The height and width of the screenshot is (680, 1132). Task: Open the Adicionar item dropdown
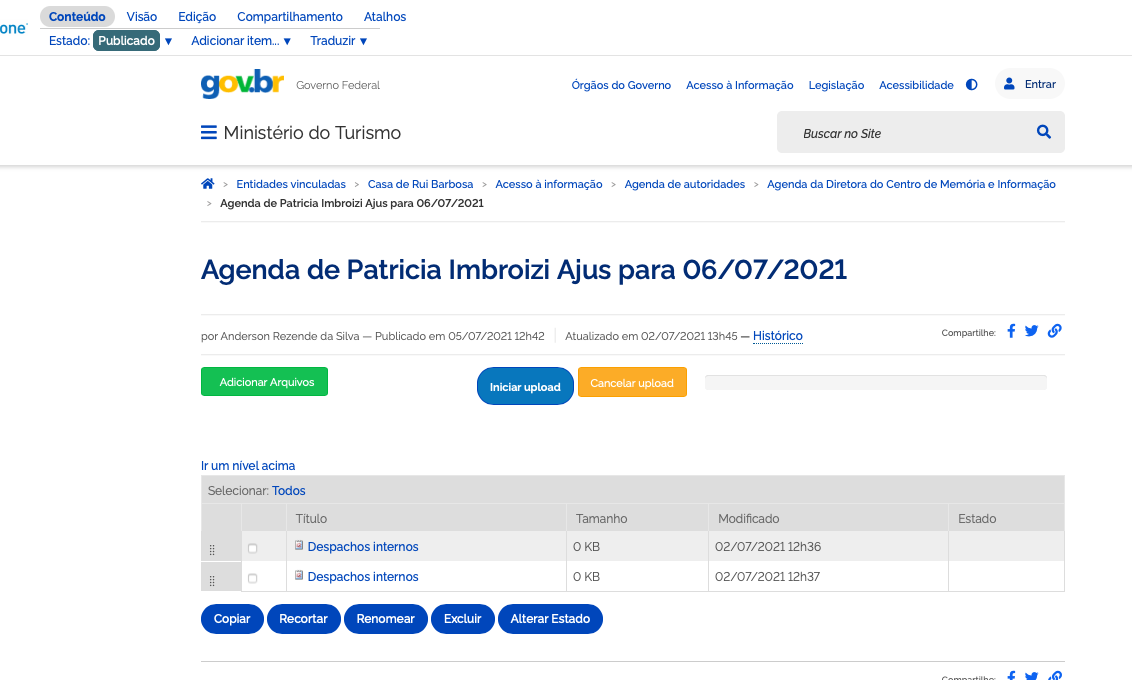(241, 41)
